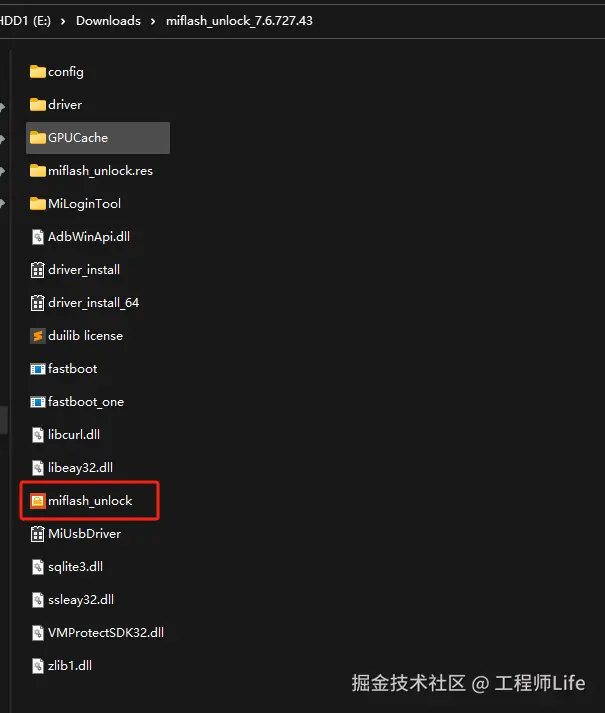
Task: Click the VMProtectSDK32.dll file icon
Action: click(38, 633)
